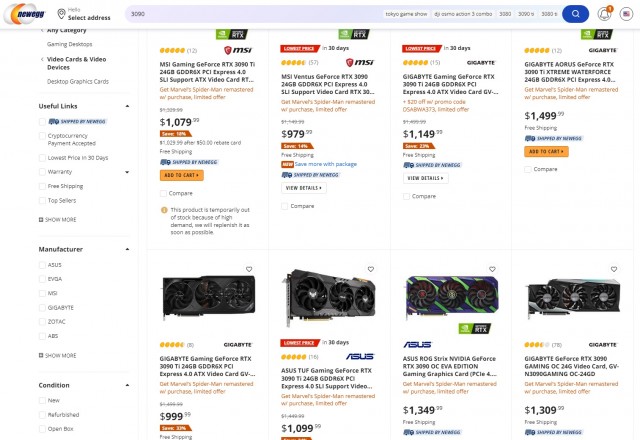Enable the Free Shipping filter checkbox
Image resolution: width=640 pixels, height=440 pixels.
tap(42, 187)
